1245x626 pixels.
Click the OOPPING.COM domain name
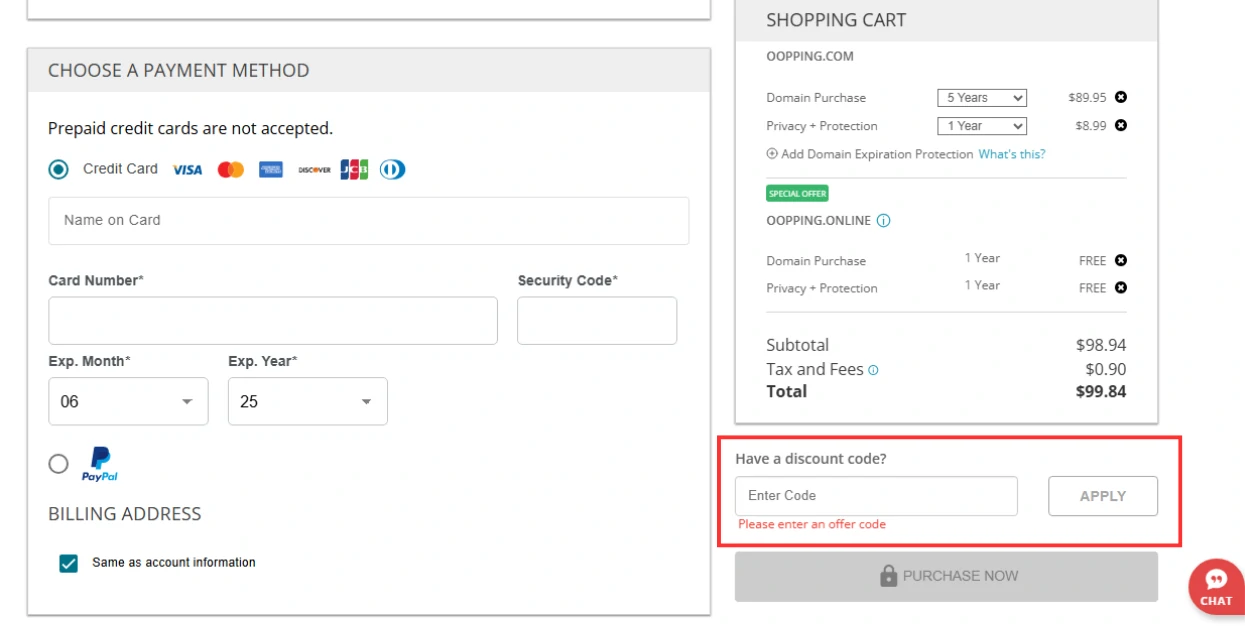click(x=810, y=57)
